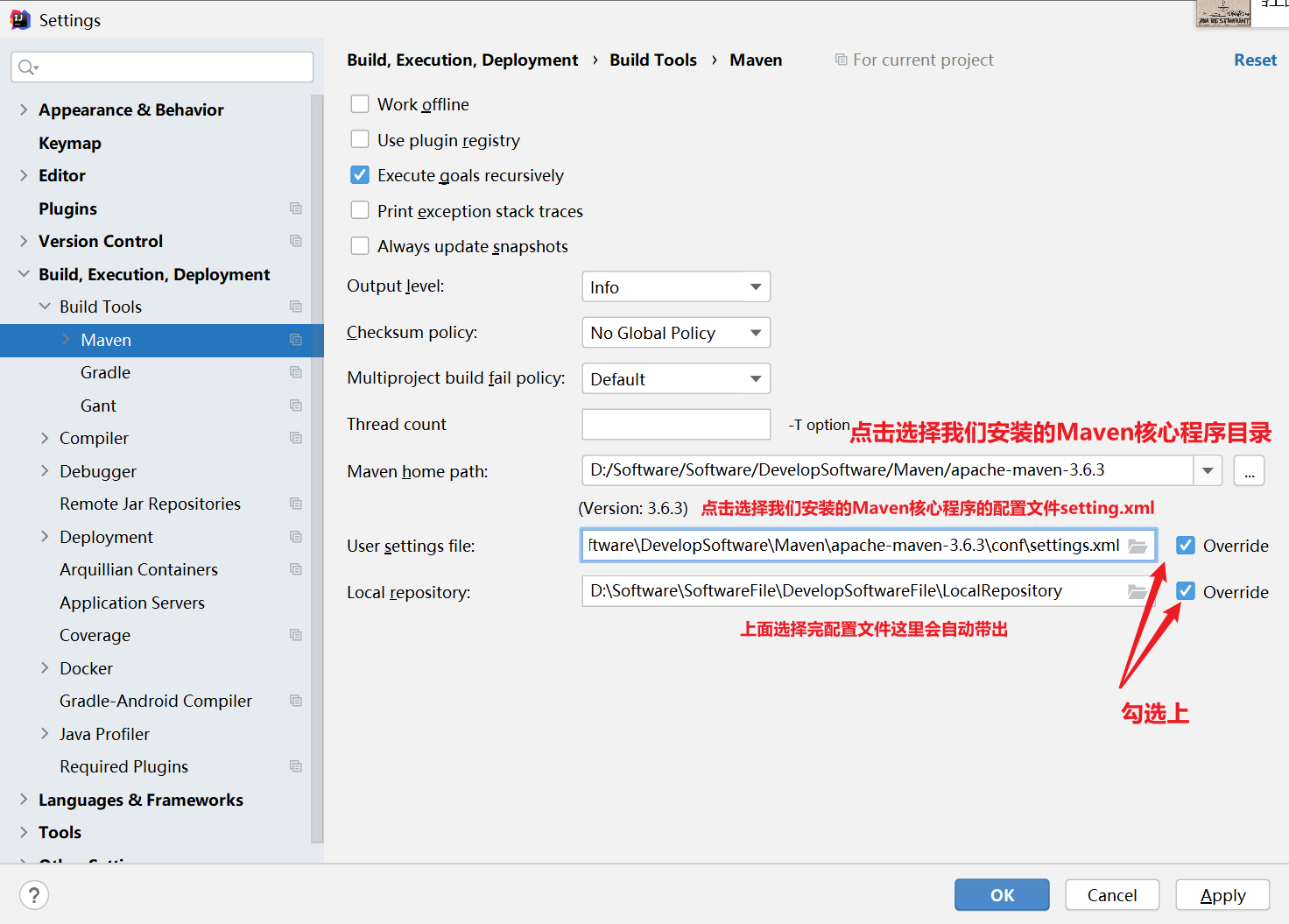Click project-level icon in Maven row

pyautogui.click(x=296, y=340)
